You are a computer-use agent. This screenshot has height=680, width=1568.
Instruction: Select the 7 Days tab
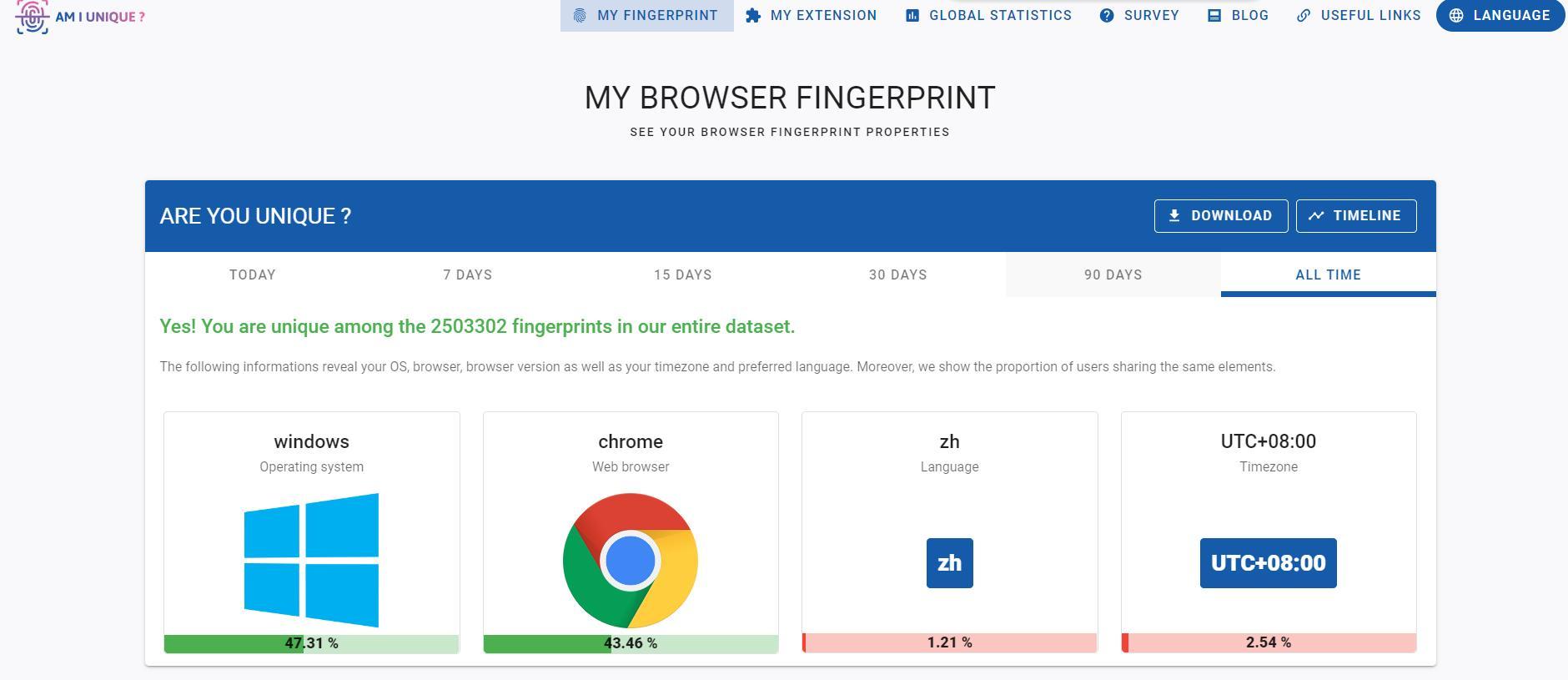[468, 275]
